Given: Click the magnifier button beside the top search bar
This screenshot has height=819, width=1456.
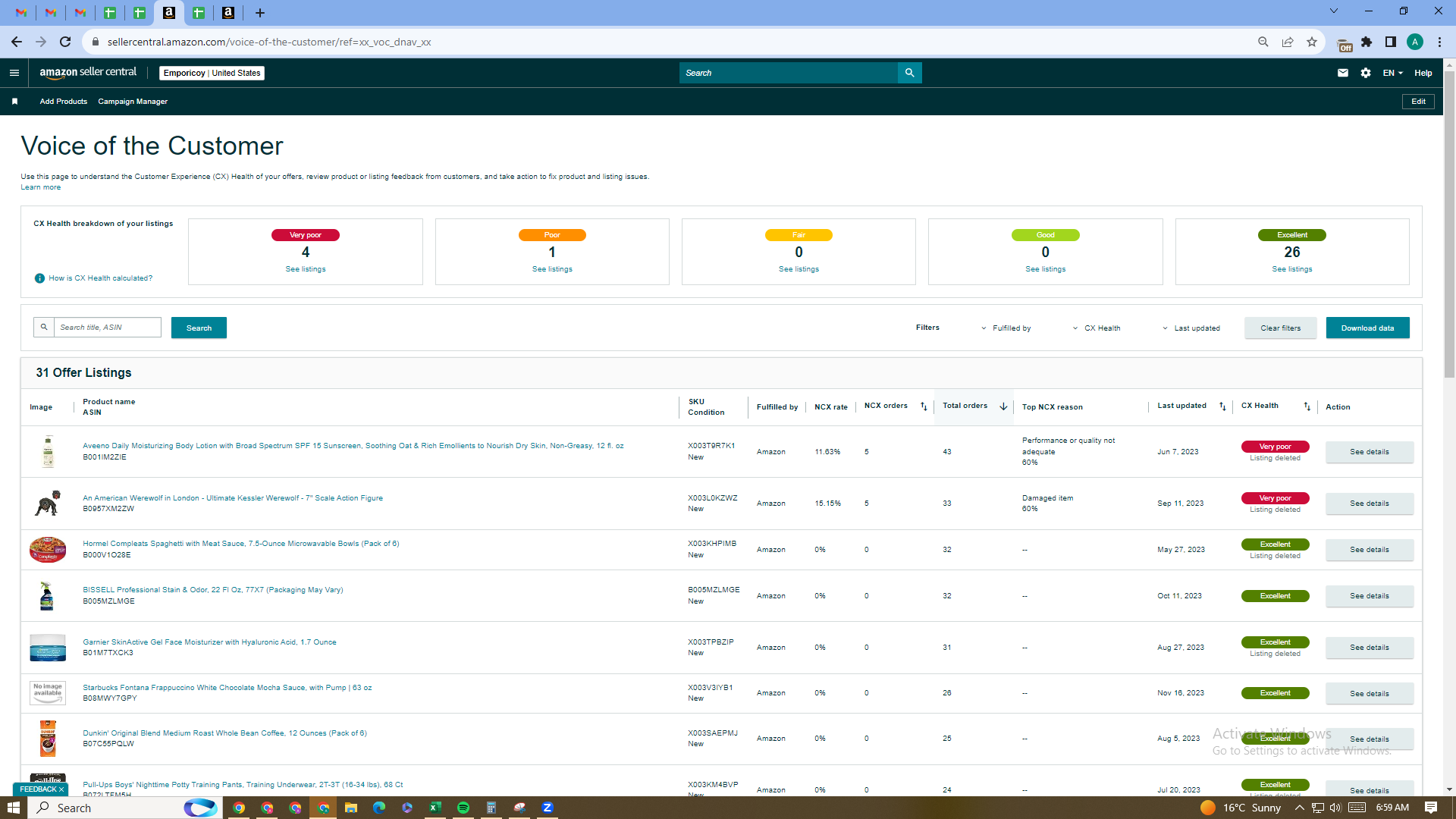Looking at the screenshot, I should click(x=909, y=73).
